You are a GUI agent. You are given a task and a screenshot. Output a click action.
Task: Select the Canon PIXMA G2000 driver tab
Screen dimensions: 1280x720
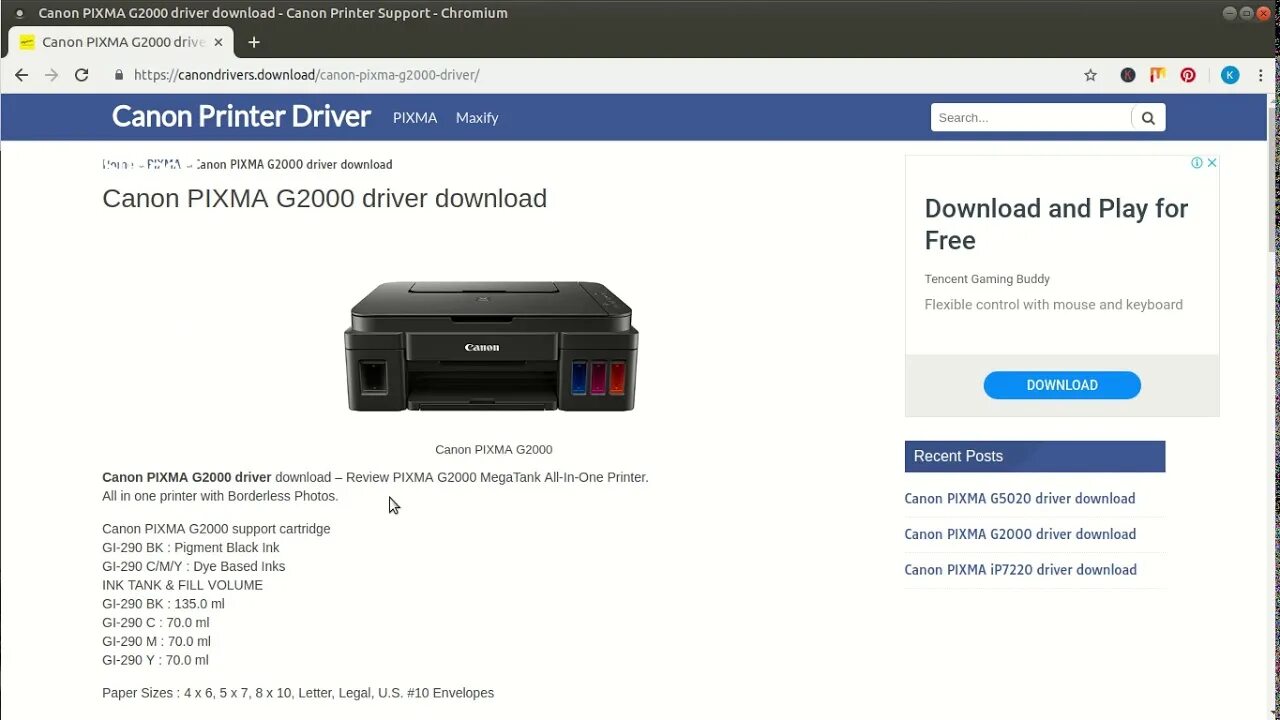point(121,42)
